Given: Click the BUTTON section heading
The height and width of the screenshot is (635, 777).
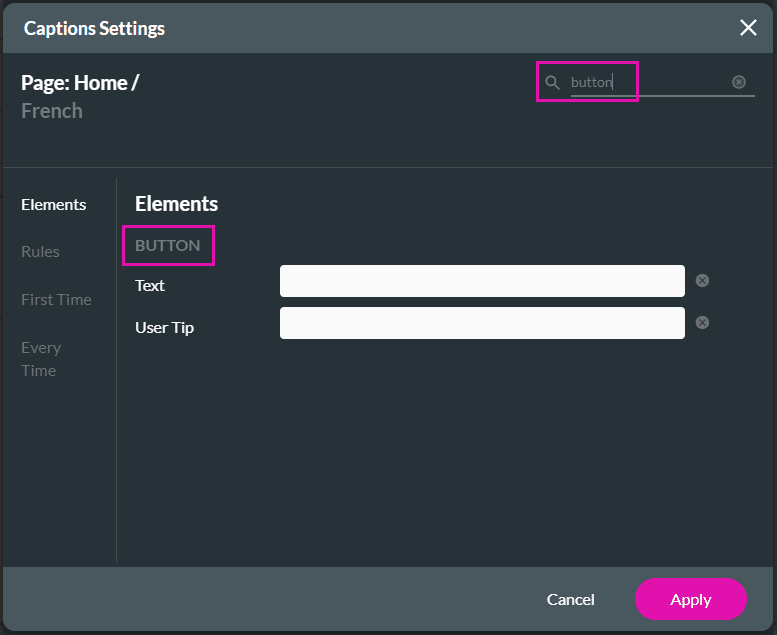Looking at the screenshot, I should pyautogui.click(x=168, y=245).
